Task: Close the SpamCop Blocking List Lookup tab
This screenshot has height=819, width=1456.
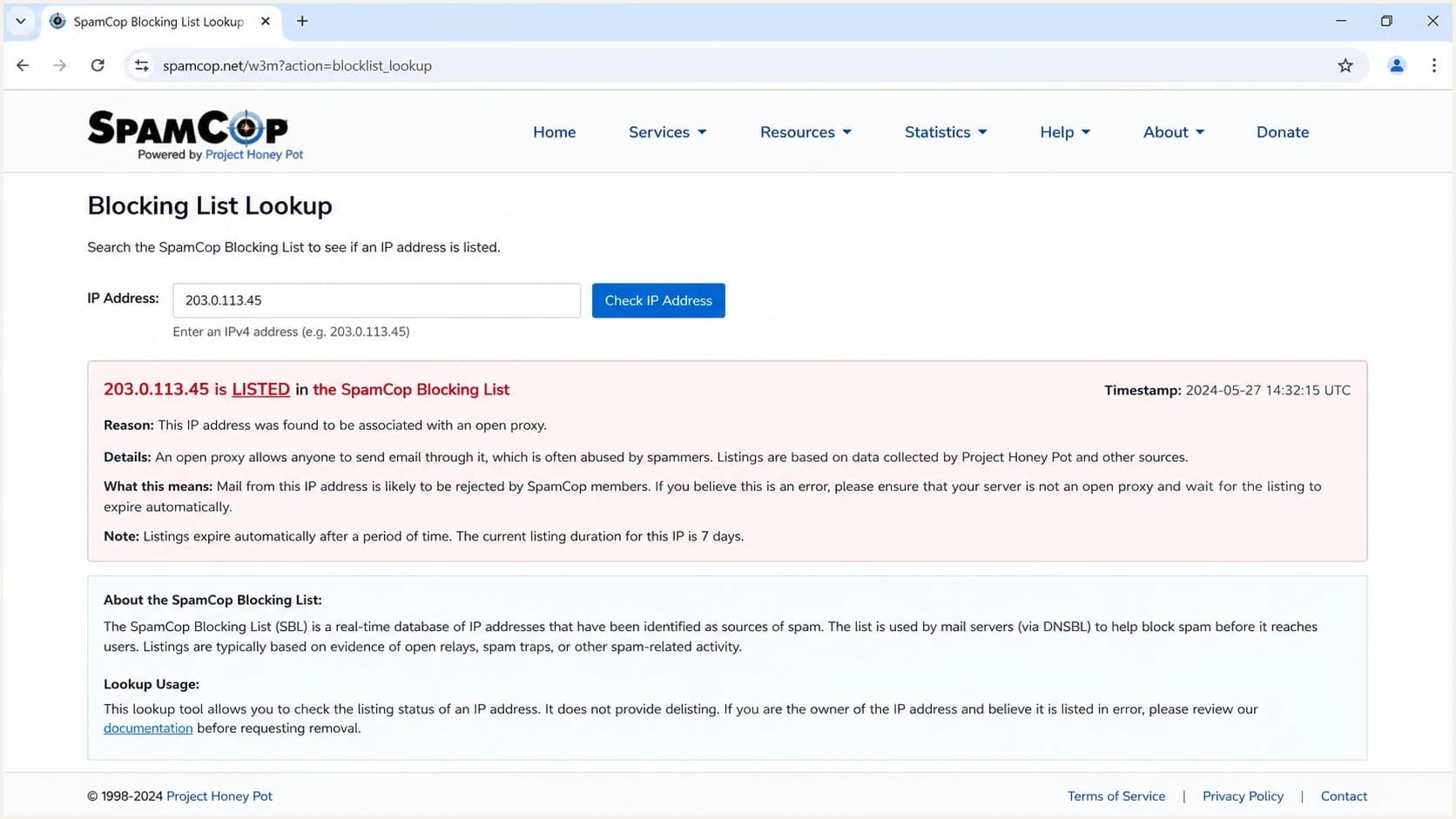Action: (x=266, y=21)
